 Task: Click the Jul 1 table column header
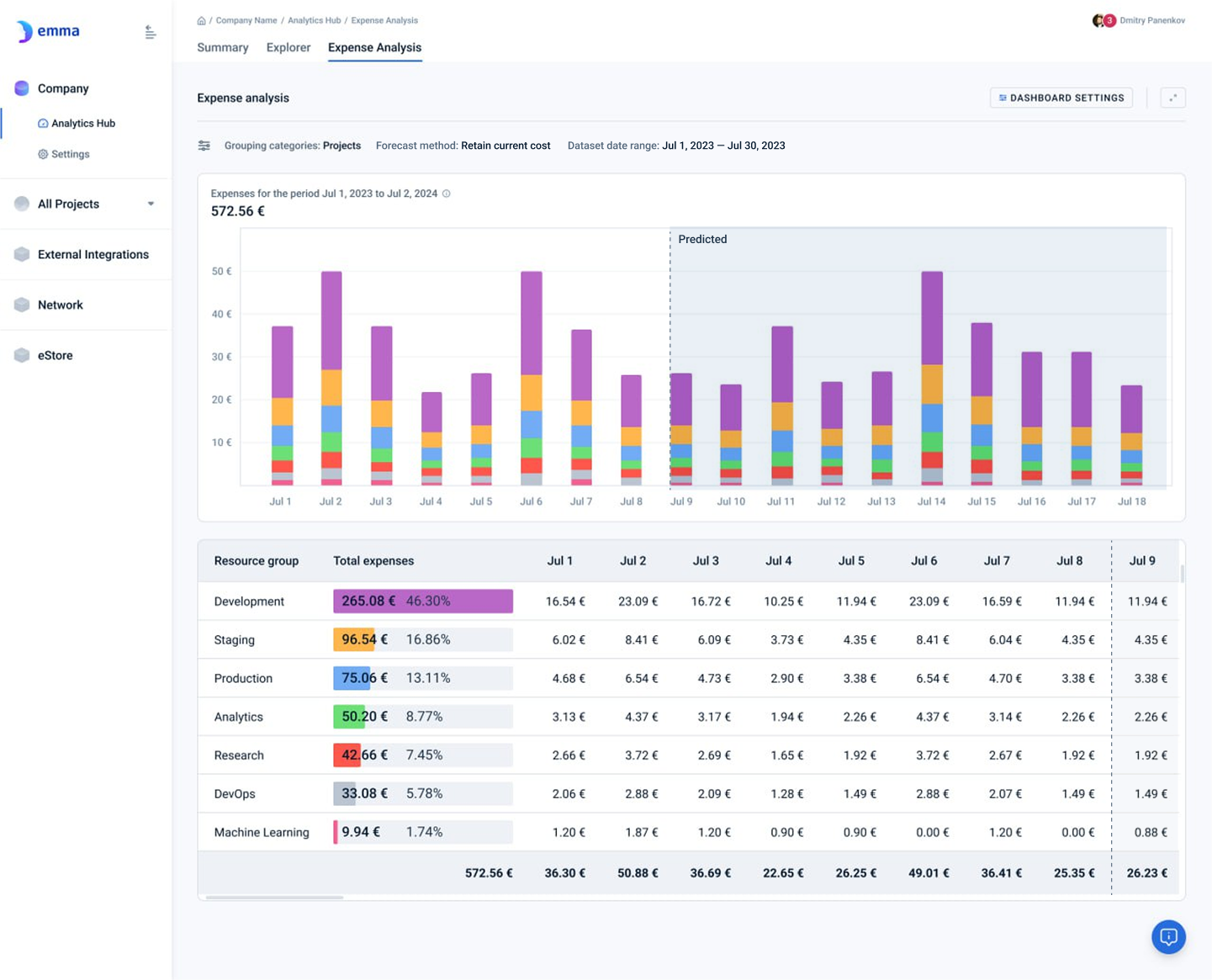[x=560, y=561]
